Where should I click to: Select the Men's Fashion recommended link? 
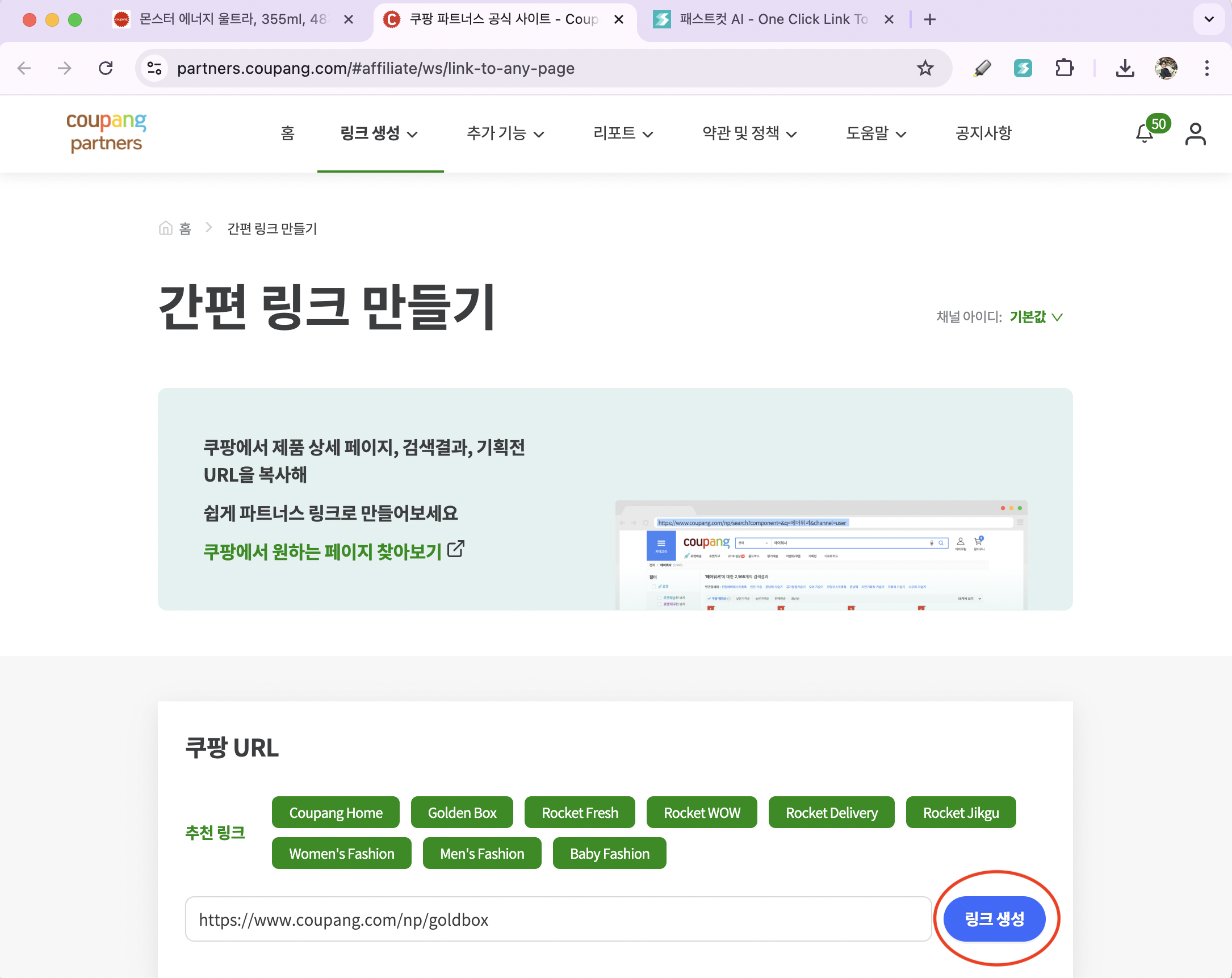tap(481, 853)
